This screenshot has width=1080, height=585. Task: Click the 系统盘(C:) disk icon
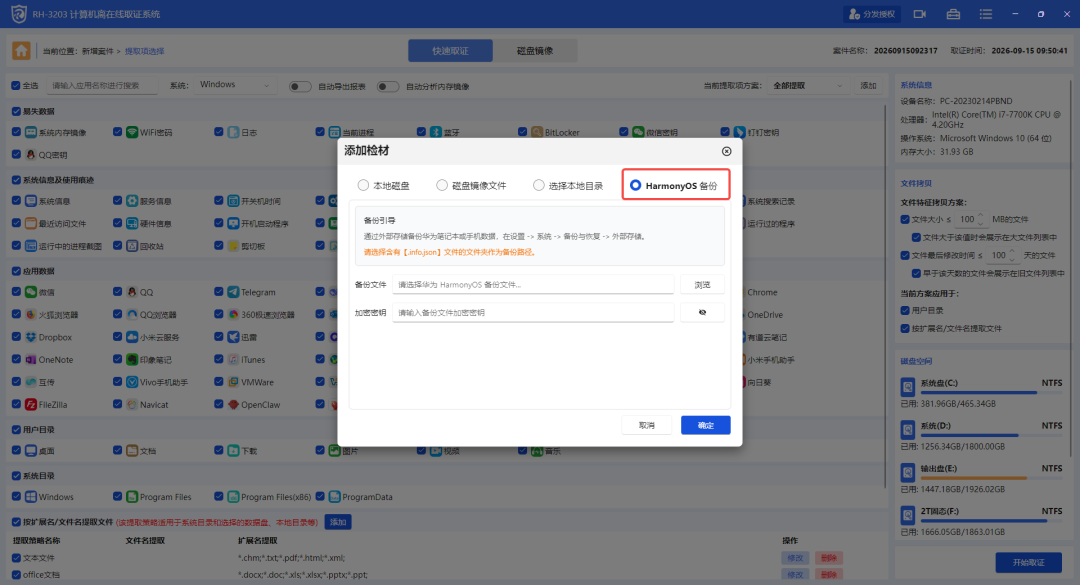[x=908, y=387]
